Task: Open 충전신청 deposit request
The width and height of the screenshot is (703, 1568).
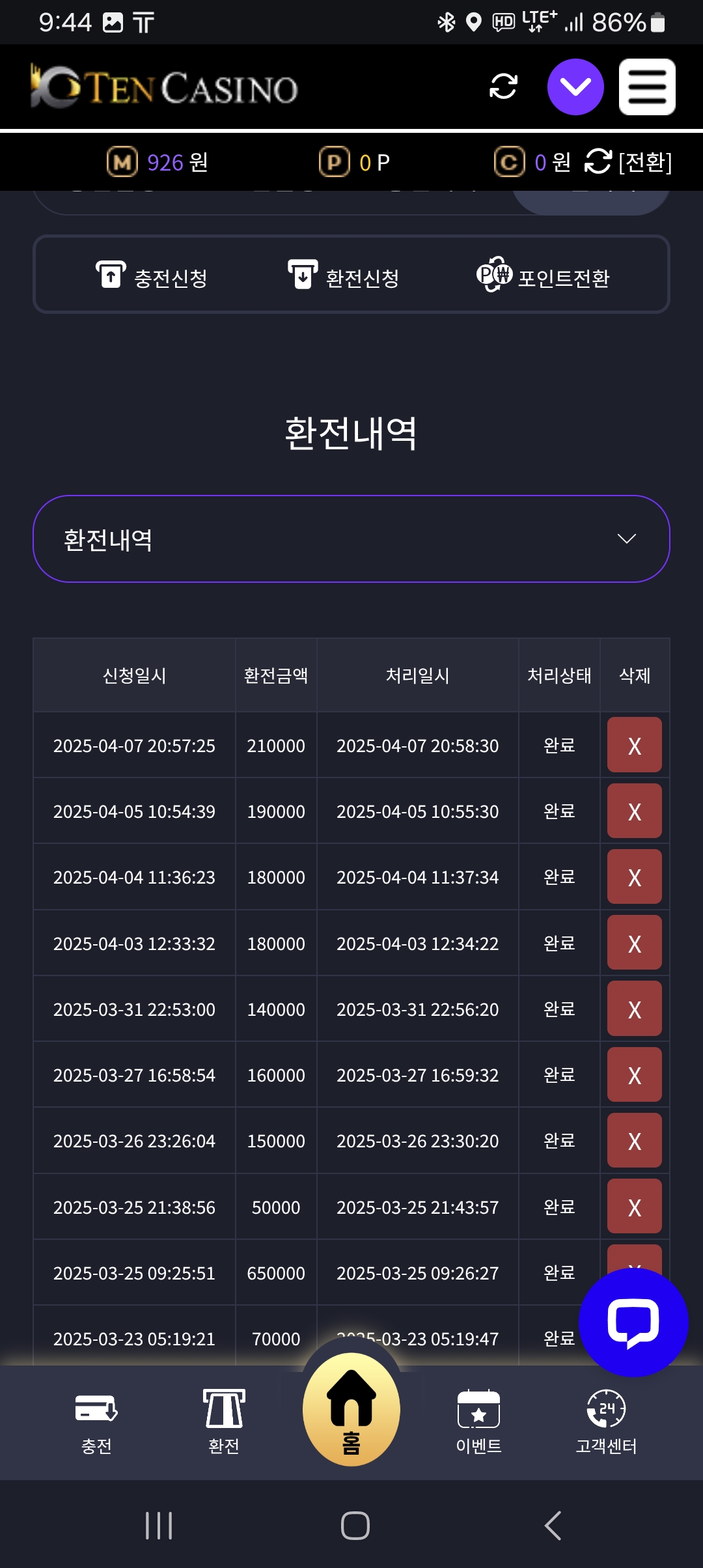Action: 152,275
